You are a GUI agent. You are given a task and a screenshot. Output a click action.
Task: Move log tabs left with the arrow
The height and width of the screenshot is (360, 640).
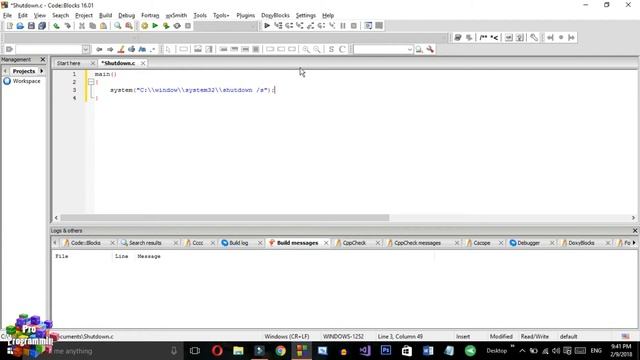coord(55,243)
